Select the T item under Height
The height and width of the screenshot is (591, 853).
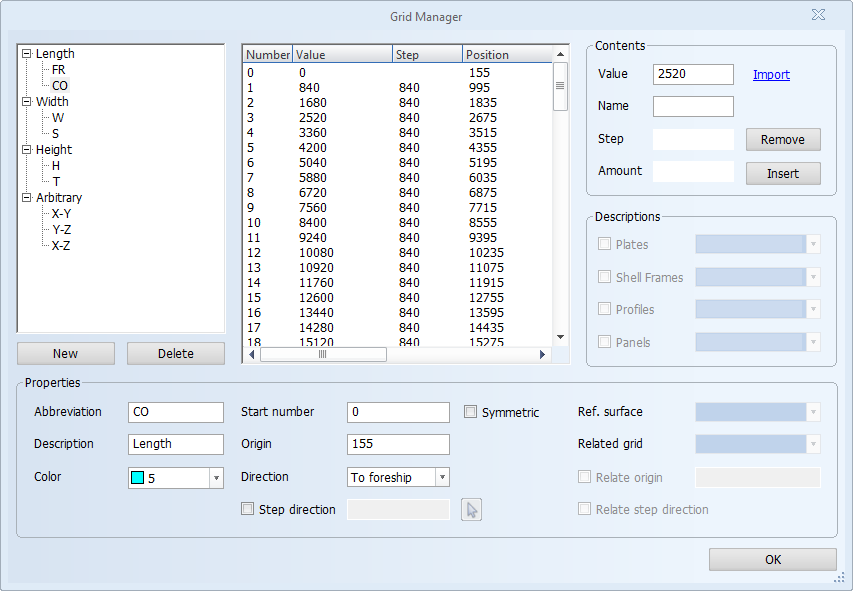pos(56,182)
